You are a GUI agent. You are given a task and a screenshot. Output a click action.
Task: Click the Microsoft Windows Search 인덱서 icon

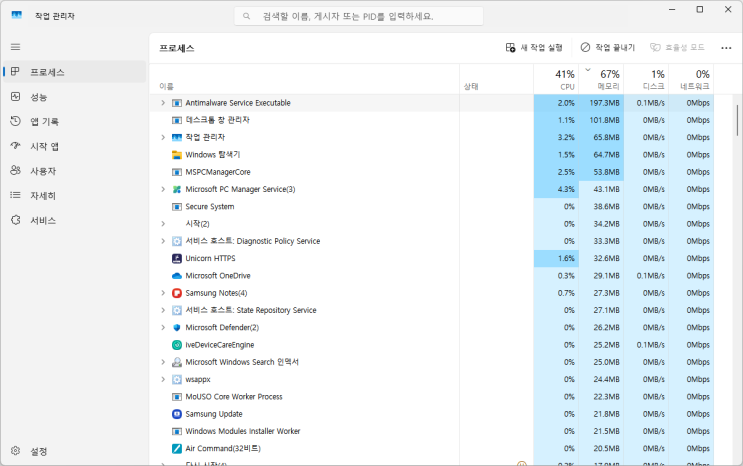177,362
